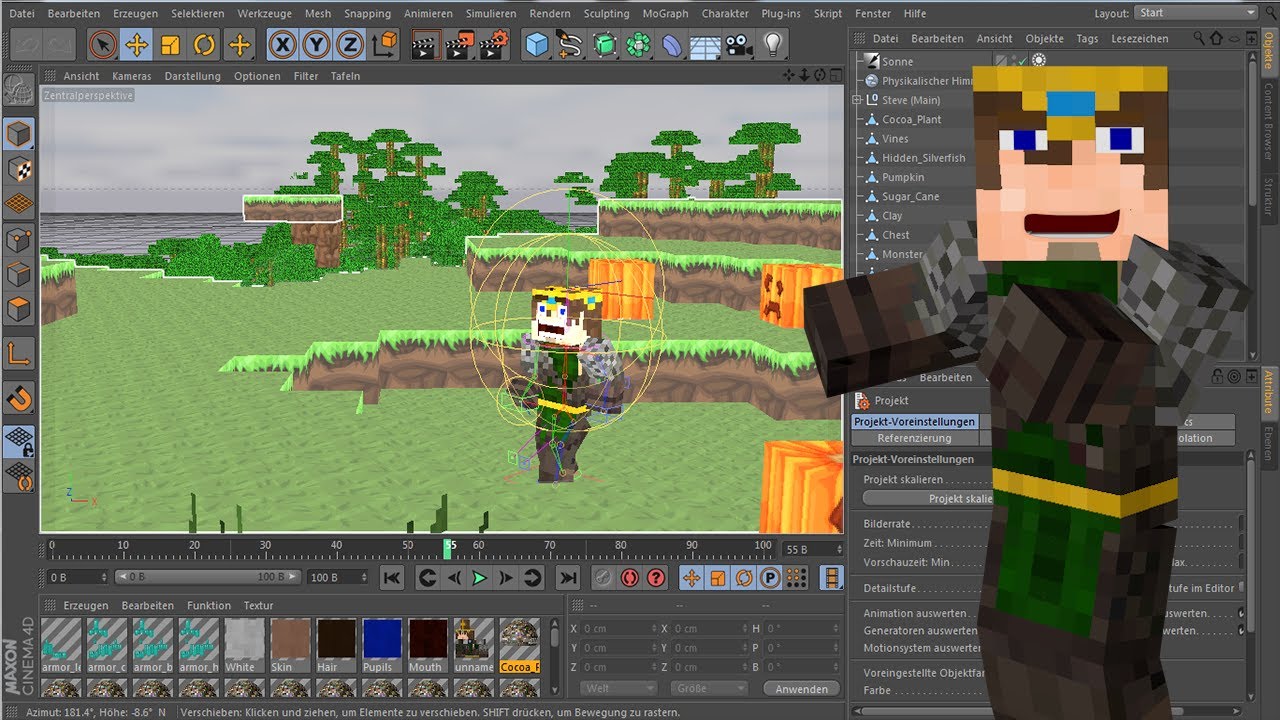
Task: Activate the Rotate tool in top toolbar
Action: pos(204,45)
